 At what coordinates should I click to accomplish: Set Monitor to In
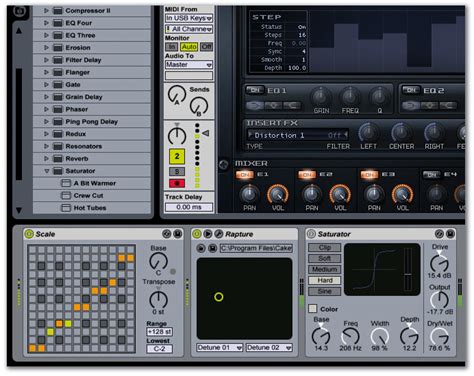tap(172, 47)
